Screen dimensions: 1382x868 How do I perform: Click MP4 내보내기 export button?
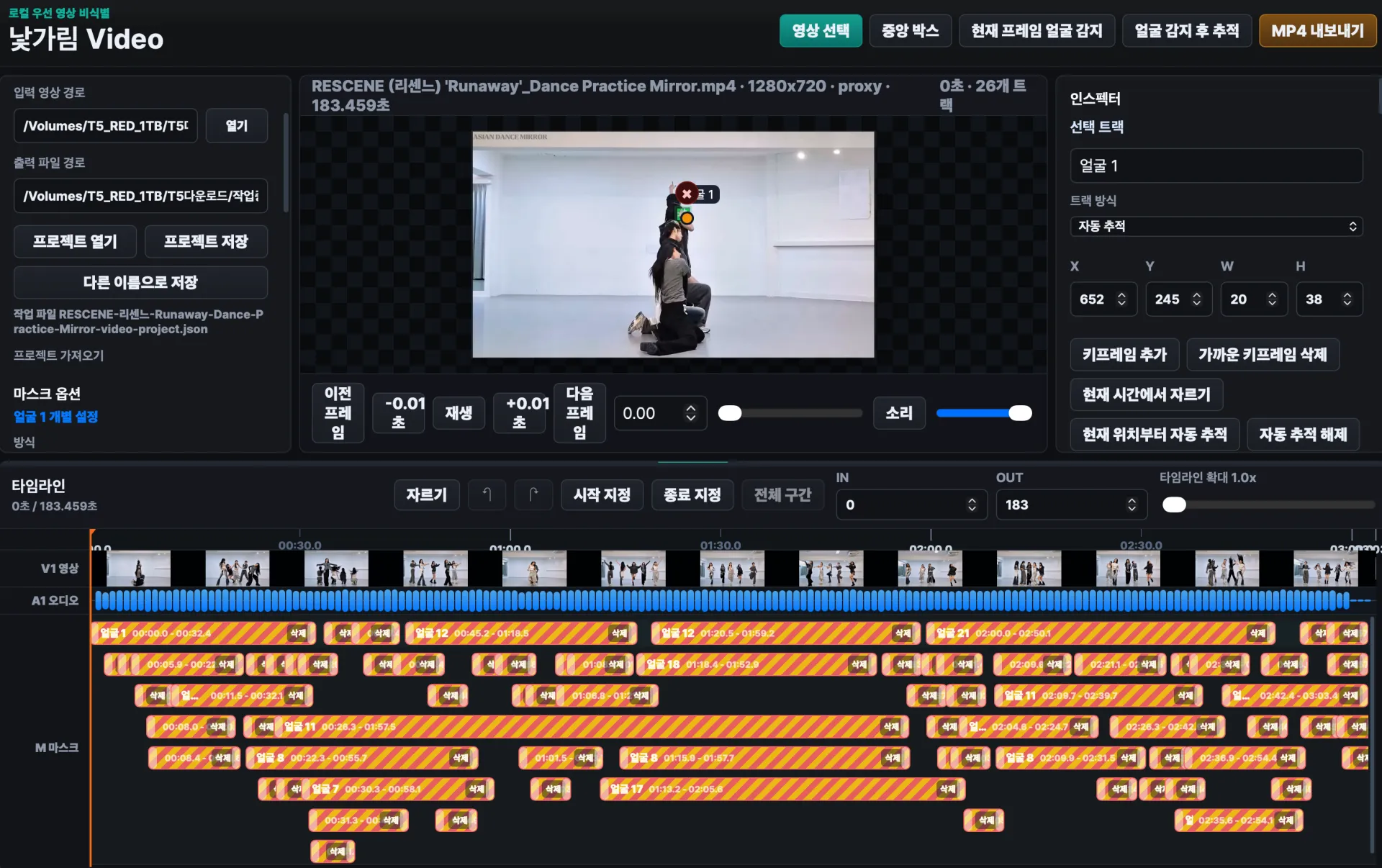point(1317,31)
